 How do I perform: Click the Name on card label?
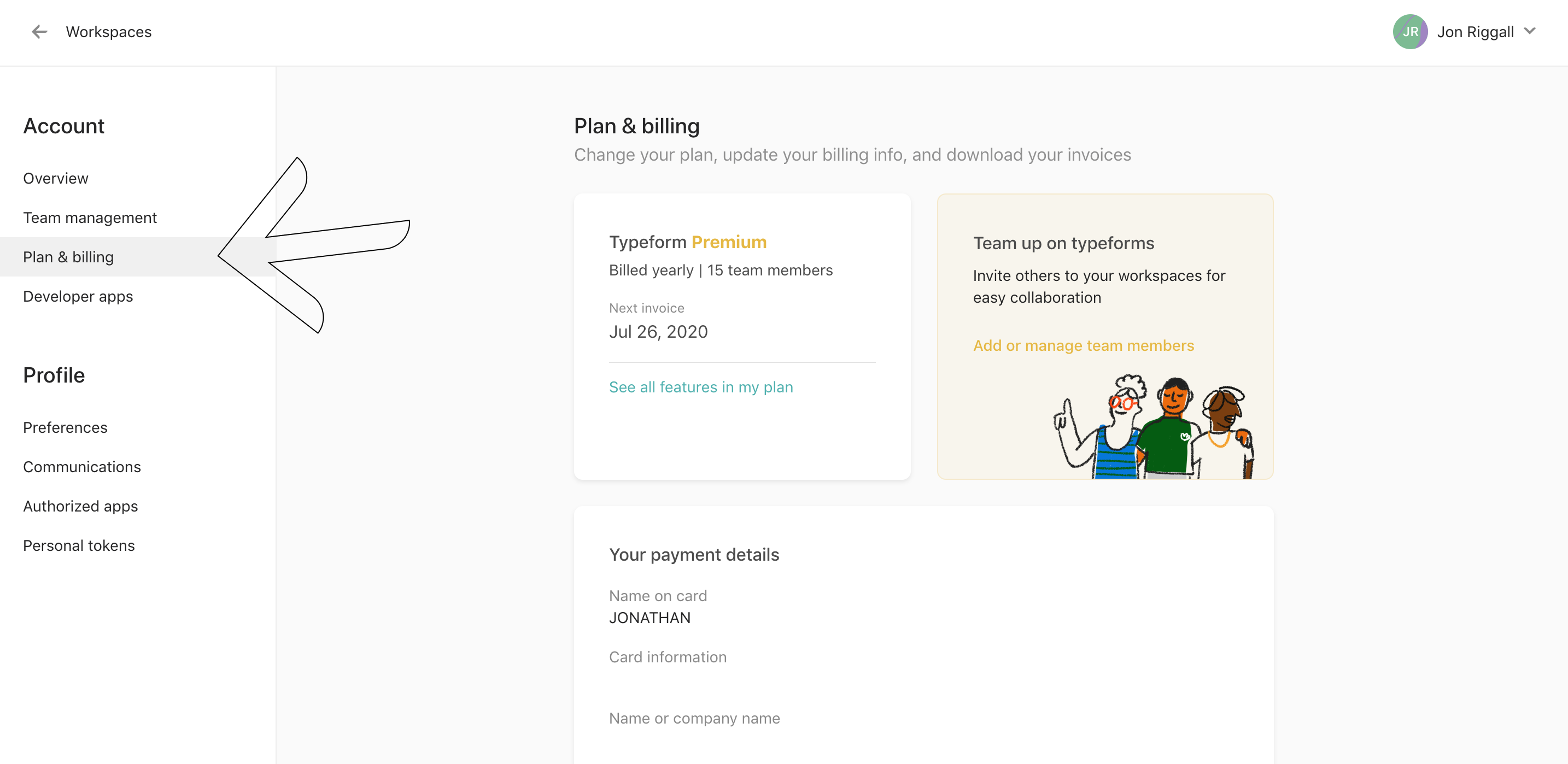coord(658,596)
